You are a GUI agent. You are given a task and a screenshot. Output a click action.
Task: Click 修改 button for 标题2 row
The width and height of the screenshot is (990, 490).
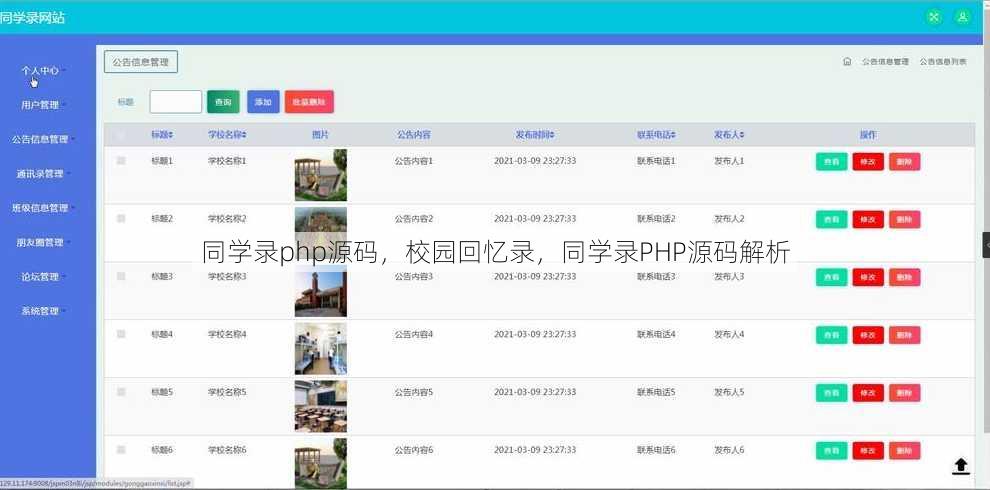pos(868,219)
